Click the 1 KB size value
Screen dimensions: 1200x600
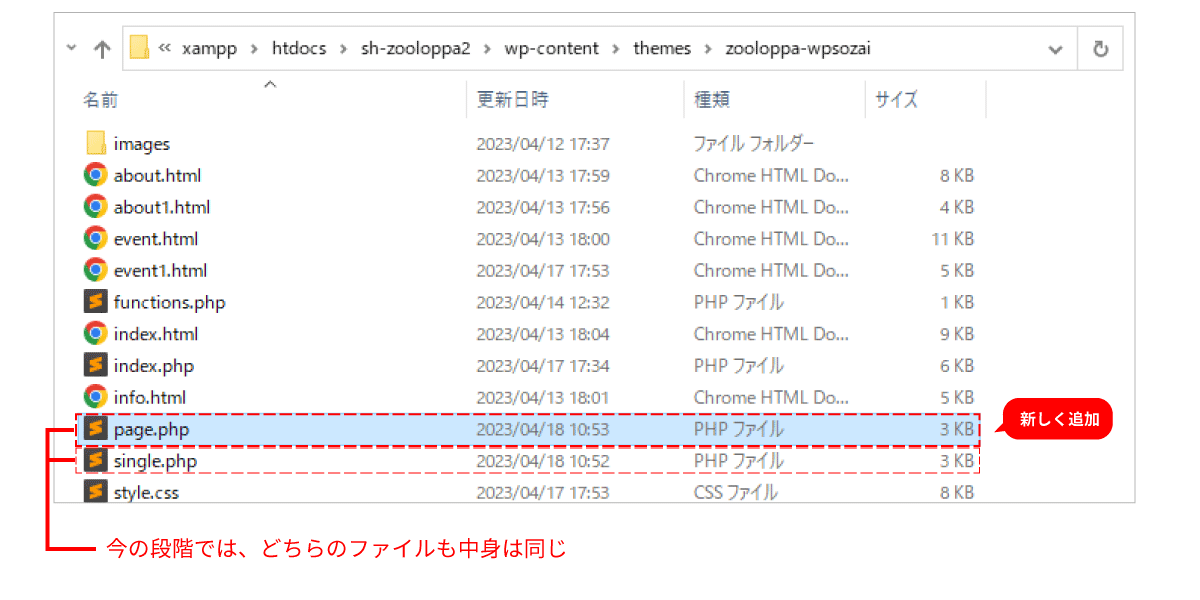957,302
